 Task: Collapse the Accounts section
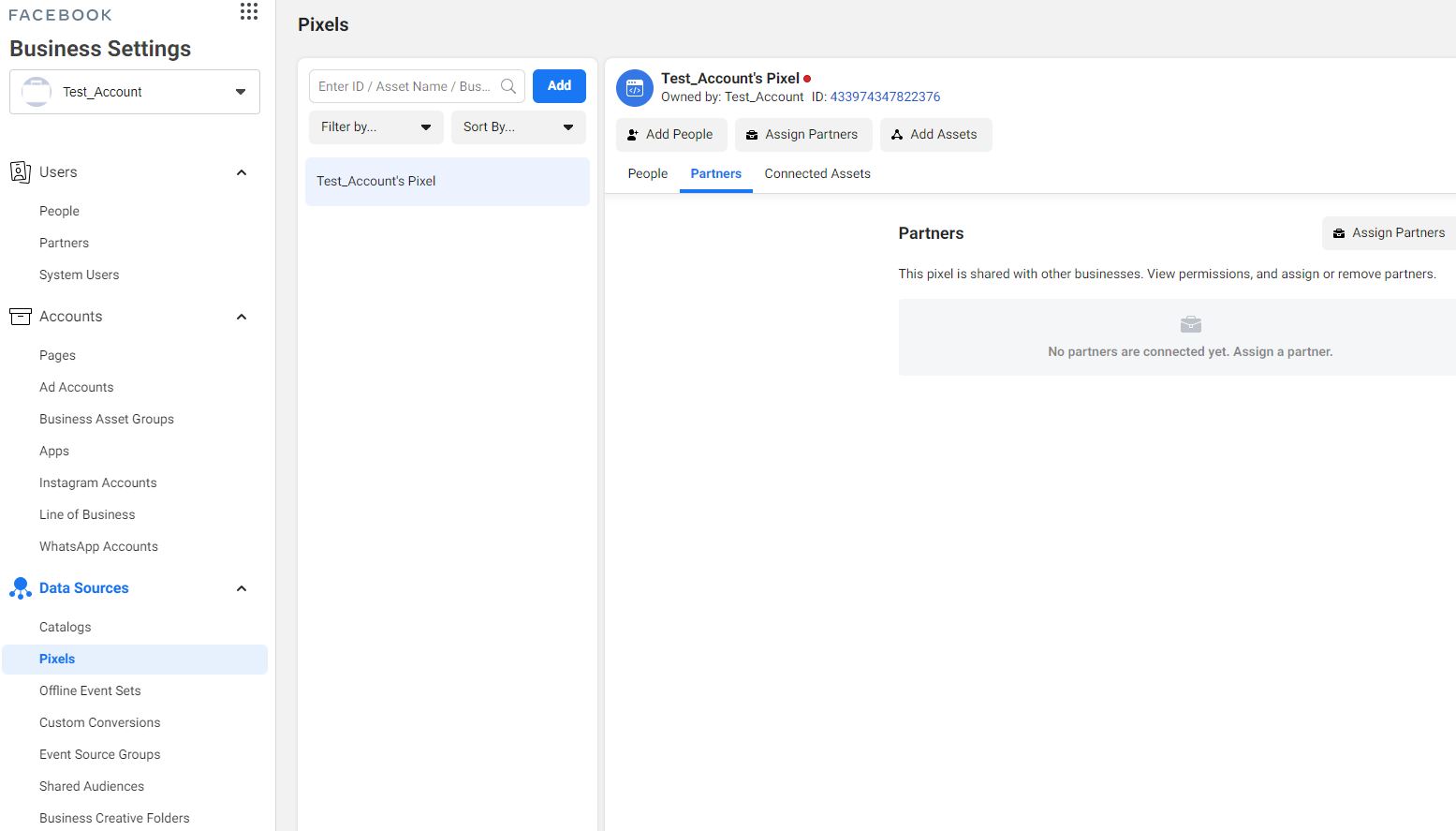tap(242, 317)
